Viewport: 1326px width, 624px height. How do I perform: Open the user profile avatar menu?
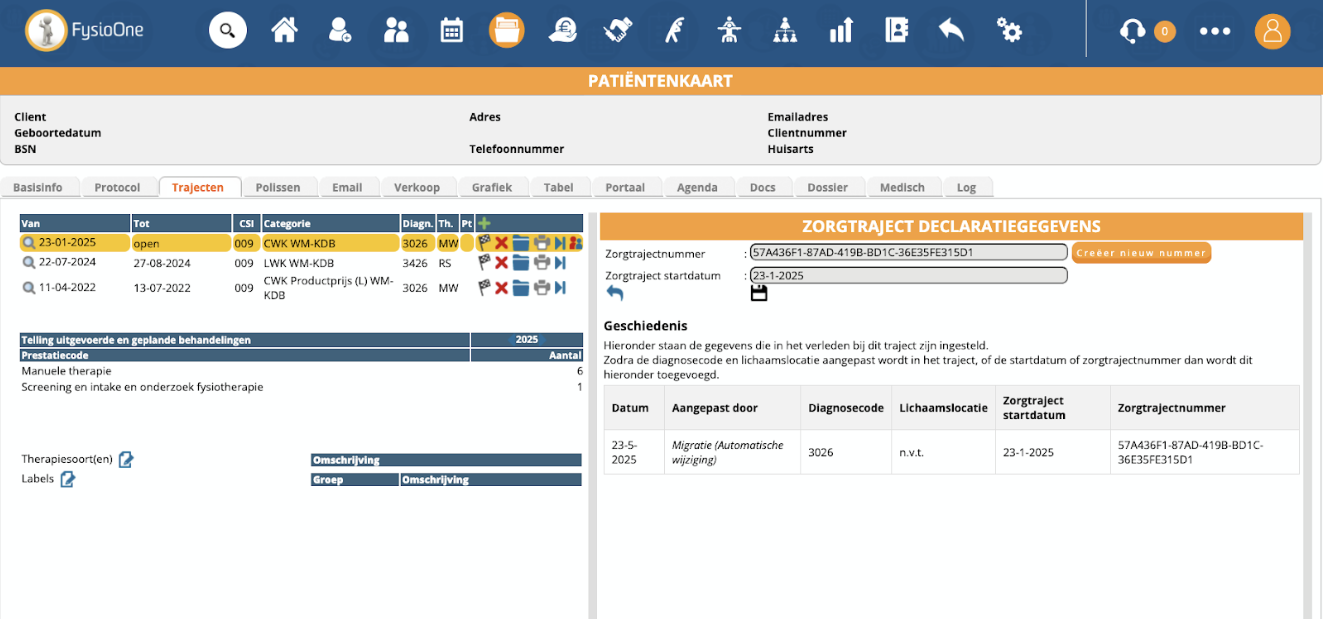coord(1272,31)
